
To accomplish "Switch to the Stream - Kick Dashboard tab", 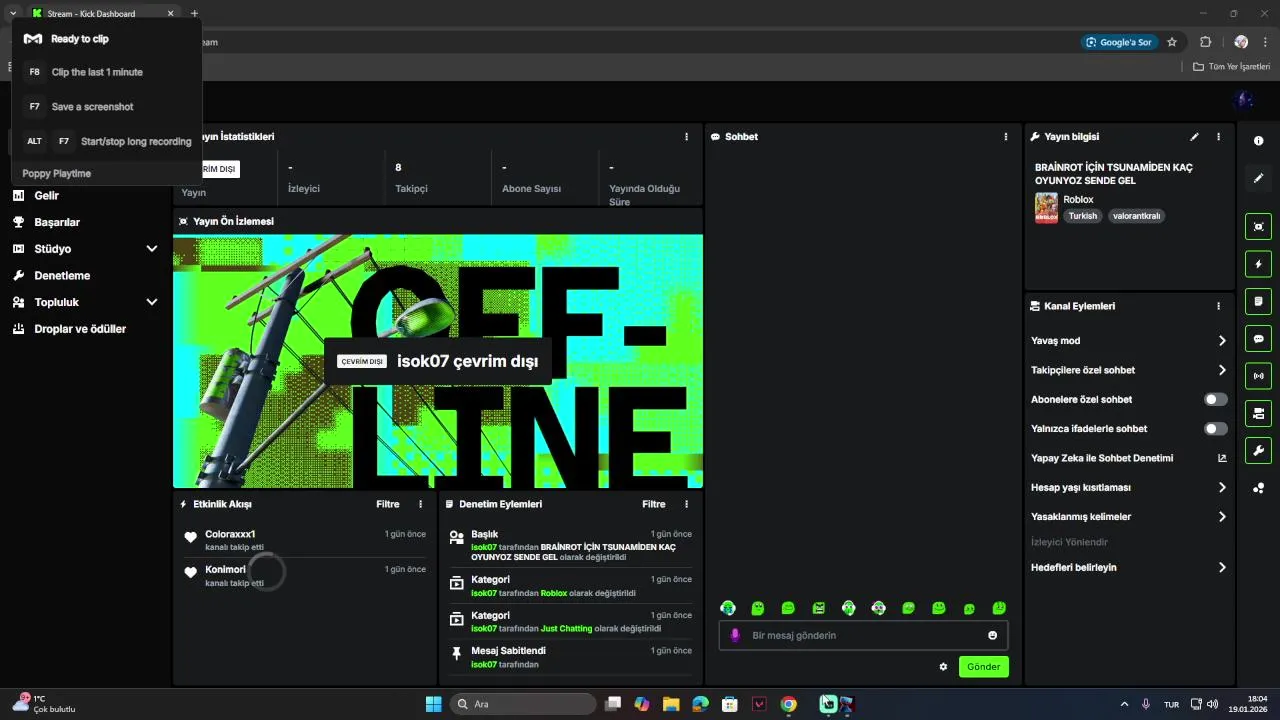I will coord(104,14).
